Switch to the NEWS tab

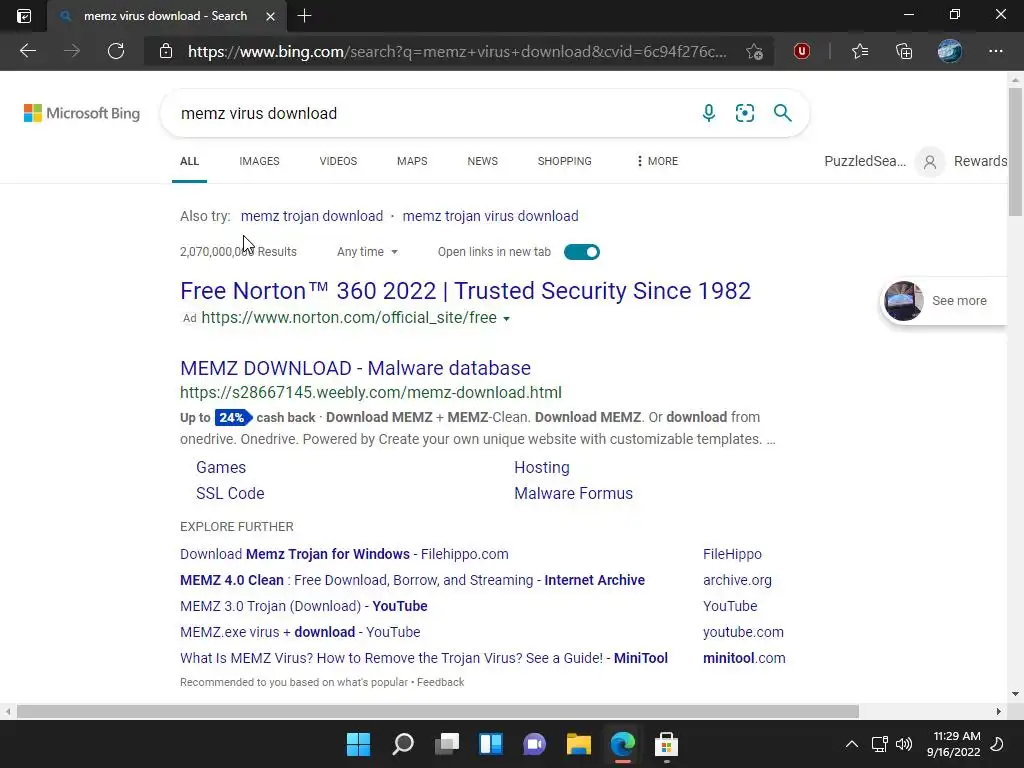(x=483, y=161)
